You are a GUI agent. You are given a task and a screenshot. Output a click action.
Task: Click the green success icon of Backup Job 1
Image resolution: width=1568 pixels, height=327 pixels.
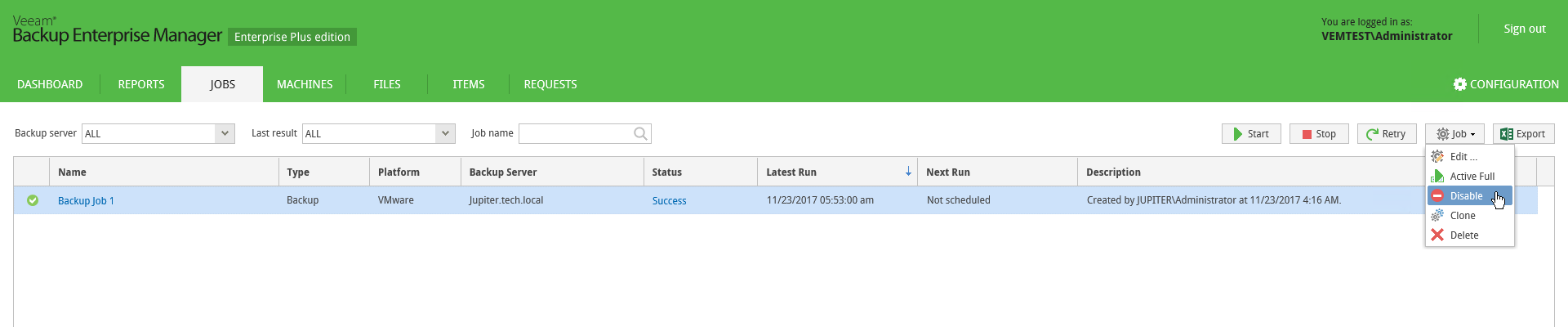pos(33,200)
